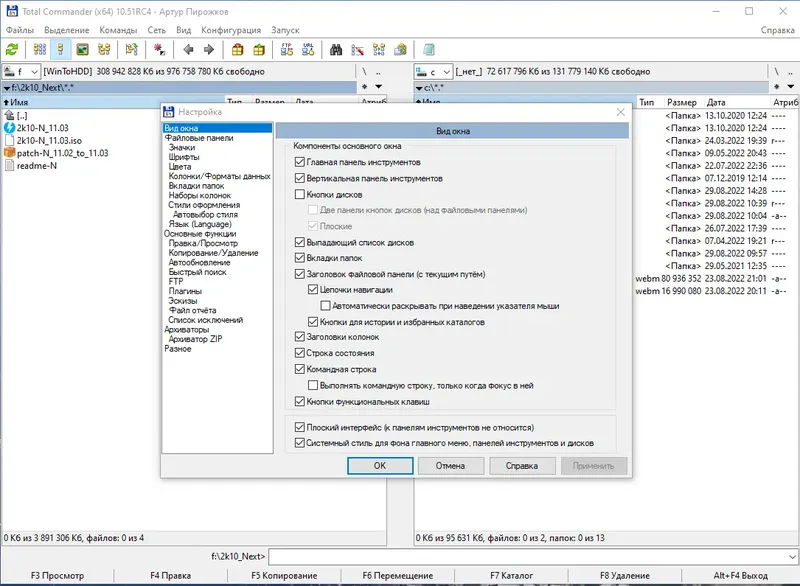The width and height of the screenshot is (800, 586).
Task: Click the F5 Копирование function button
Action: pyautogui.click(x=284, y=575)
